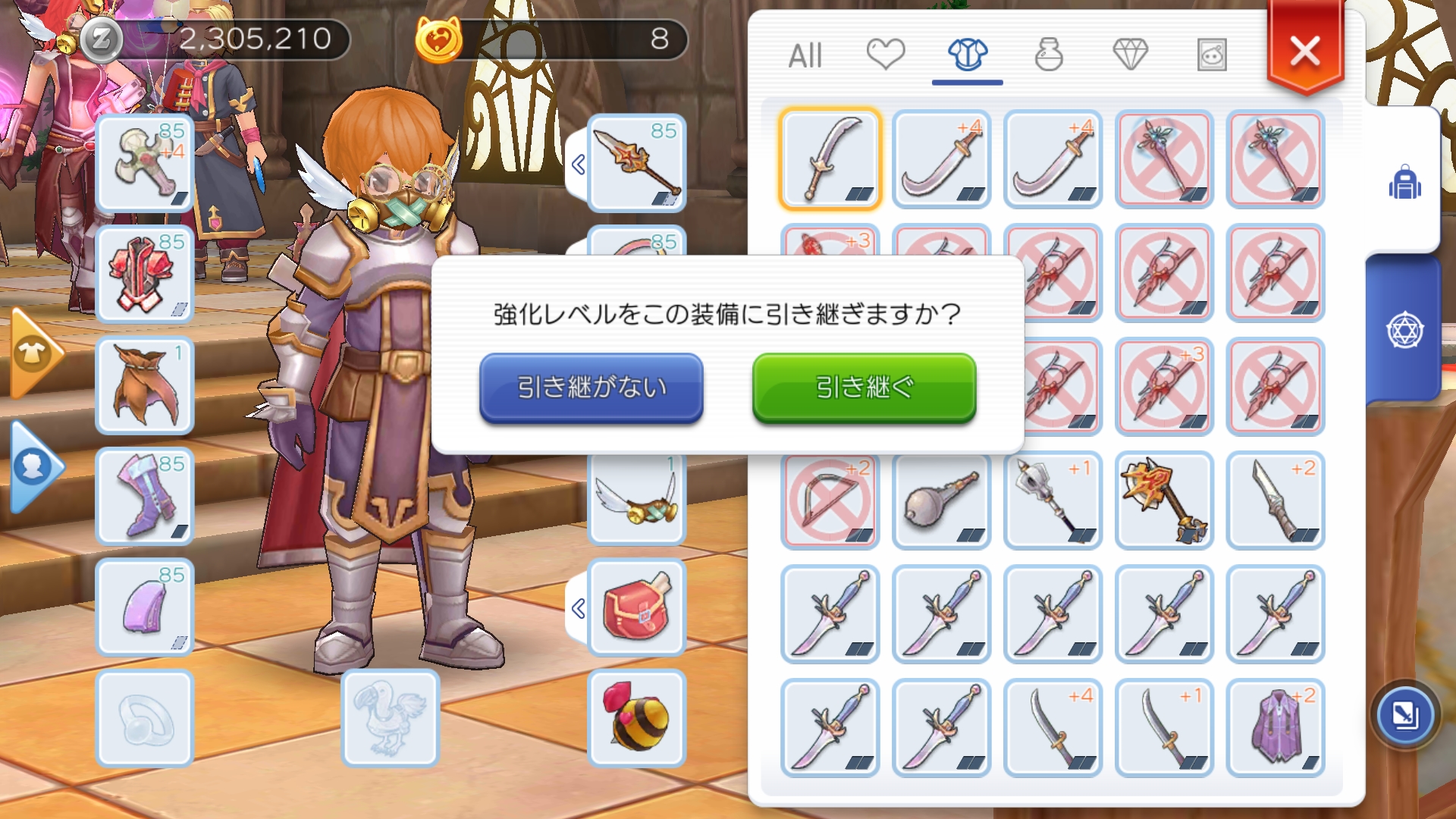Tap the bee accessory equipment slot
Viewport: 1456px width, 819px height.
click(x=637, y=718)
